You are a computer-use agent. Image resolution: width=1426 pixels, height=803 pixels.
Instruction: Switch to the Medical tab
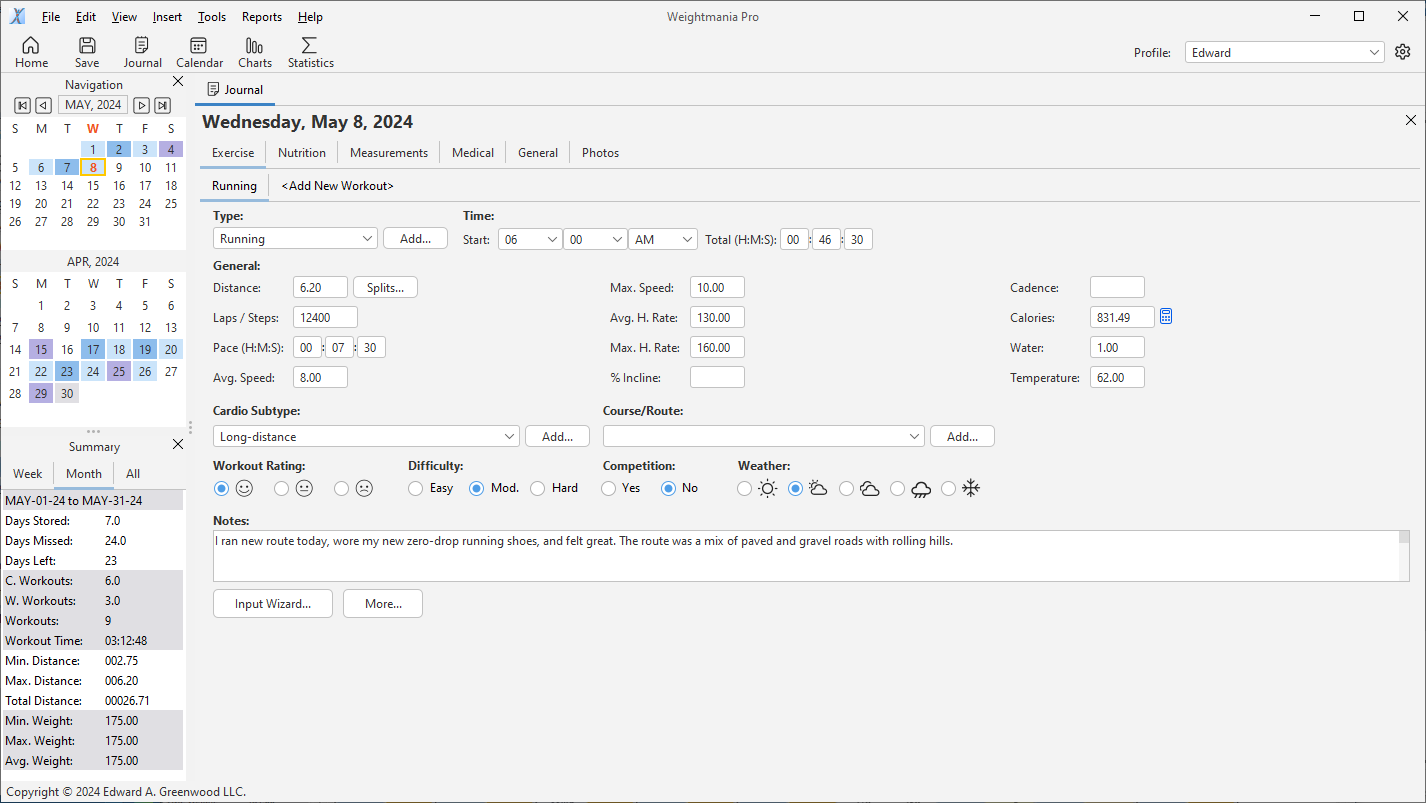(x=473, y=153)
